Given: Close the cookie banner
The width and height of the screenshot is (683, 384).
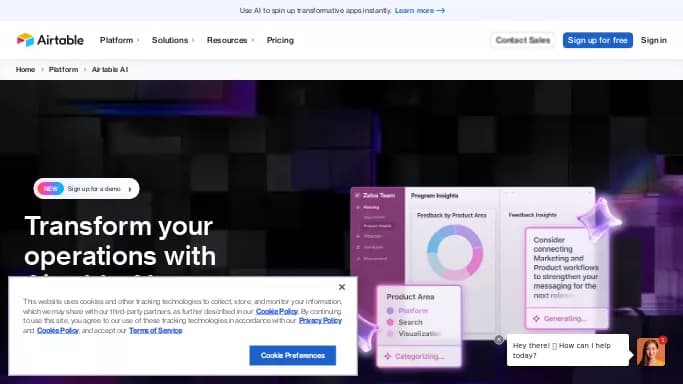Looking at the screenshot, I should click(x=342, y=287).
